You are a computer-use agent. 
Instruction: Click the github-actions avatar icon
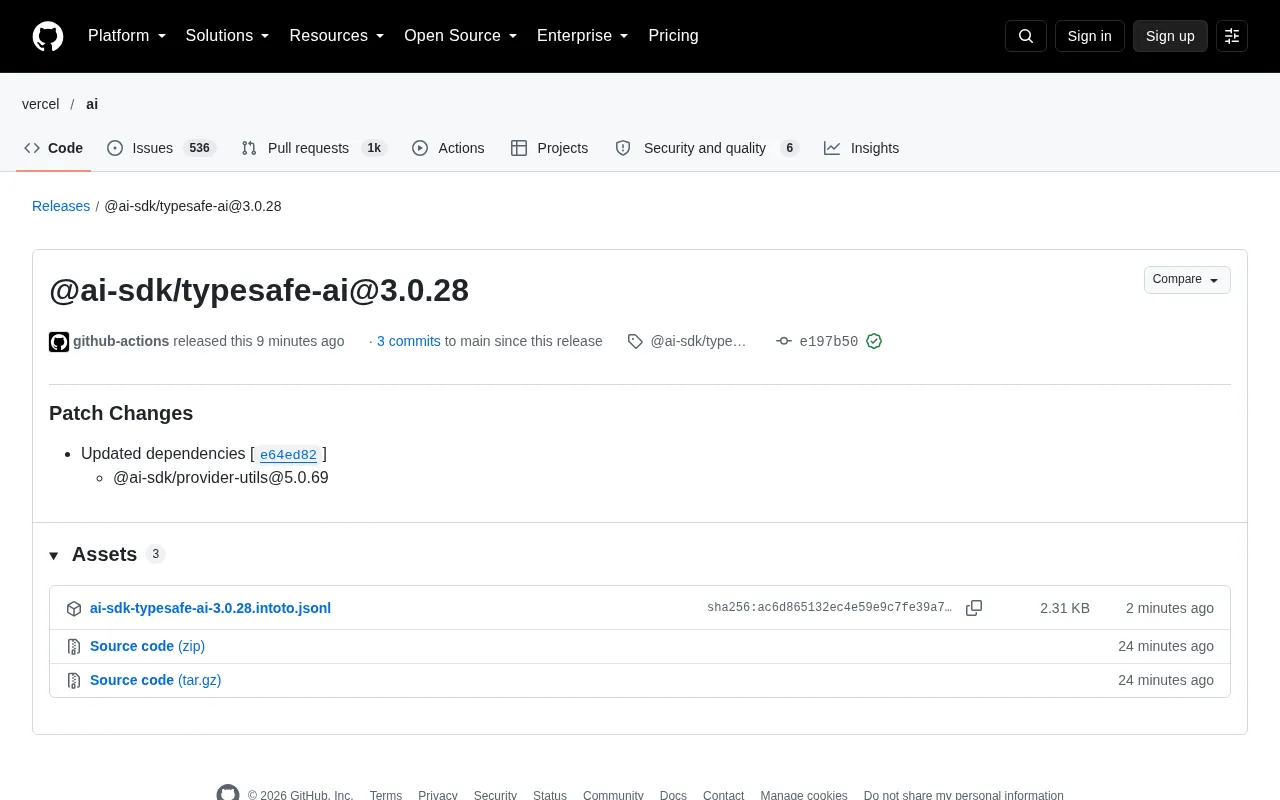point(59,342)
